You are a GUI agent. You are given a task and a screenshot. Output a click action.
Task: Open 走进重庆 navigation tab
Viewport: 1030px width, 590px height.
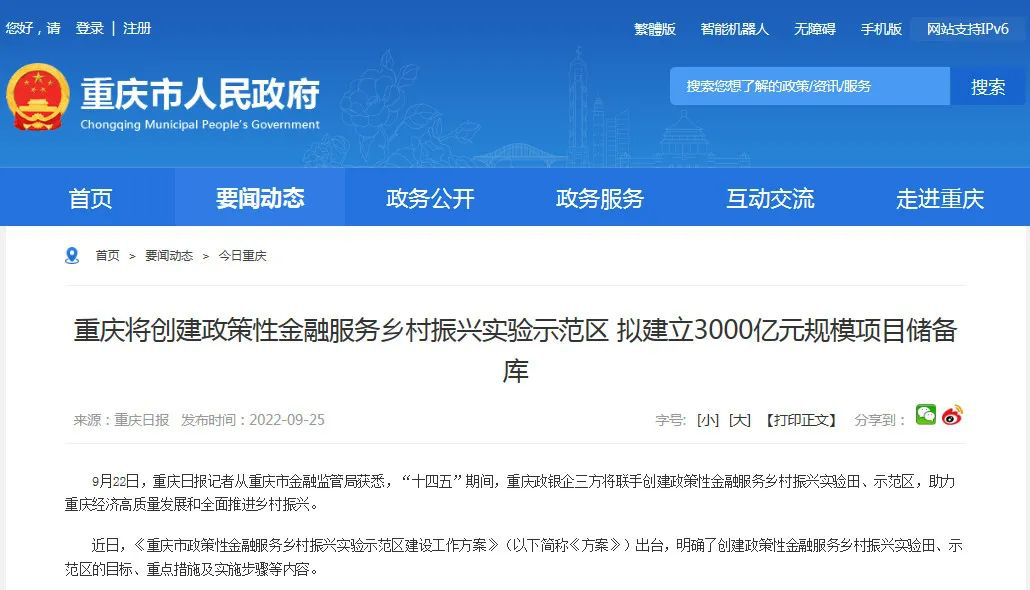pos(940,198)
